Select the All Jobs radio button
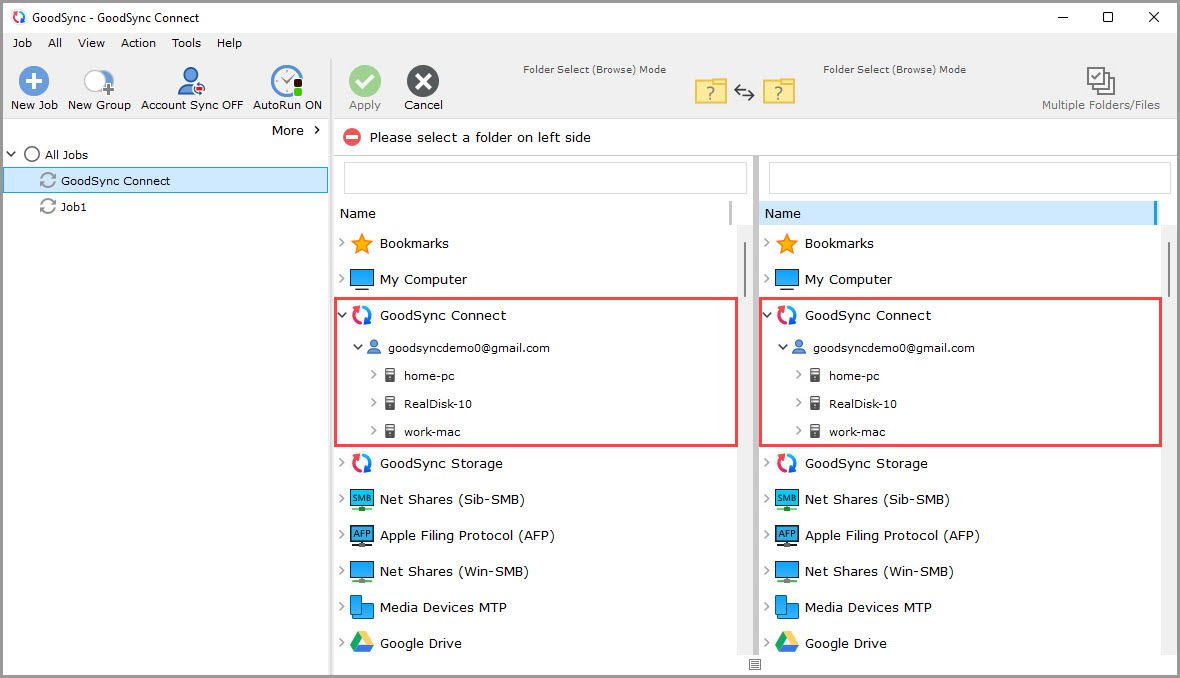The height and width of the screenshot is (678, 1180). [x=30, y=154]
